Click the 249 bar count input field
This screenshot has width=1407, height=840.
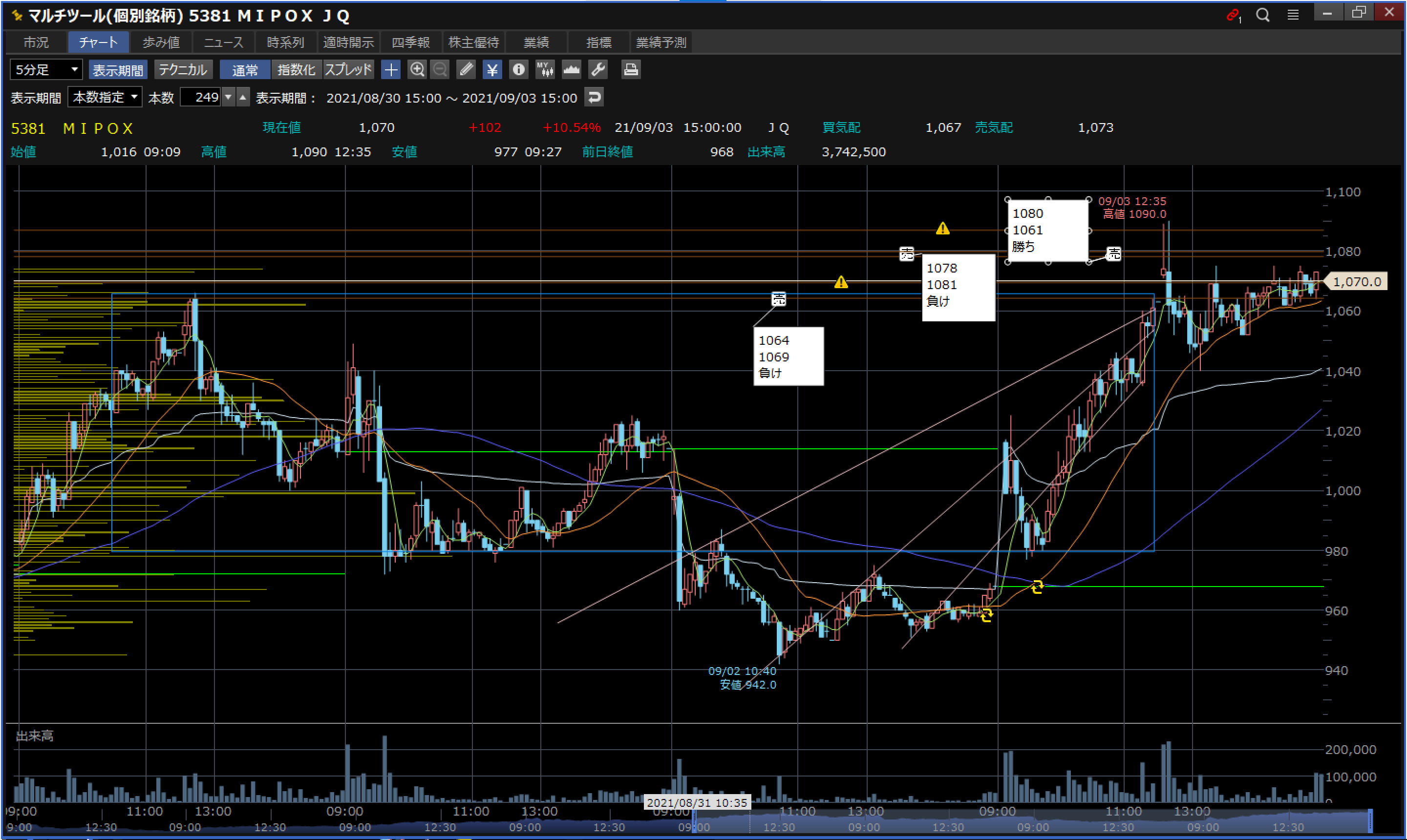pos(201,97)
